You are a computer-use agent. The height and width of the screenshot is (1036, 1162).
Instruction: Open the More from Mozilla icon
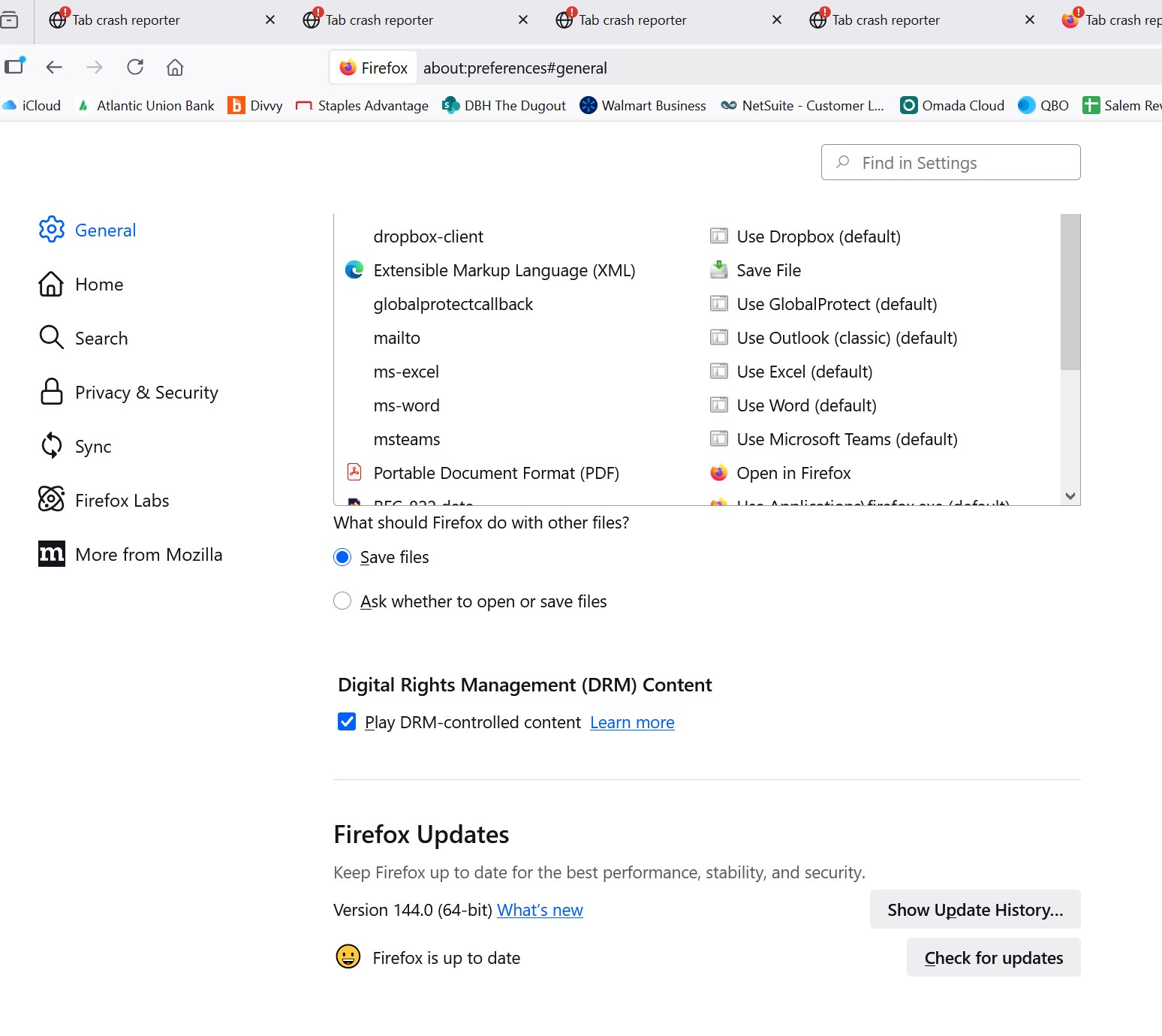point(51,554)
